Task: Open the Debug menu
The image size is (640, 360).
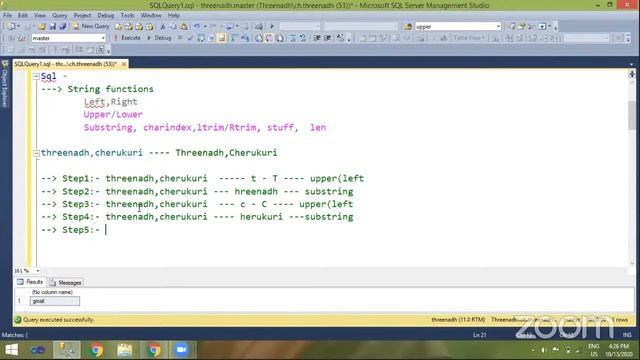Action: [105, 16]
